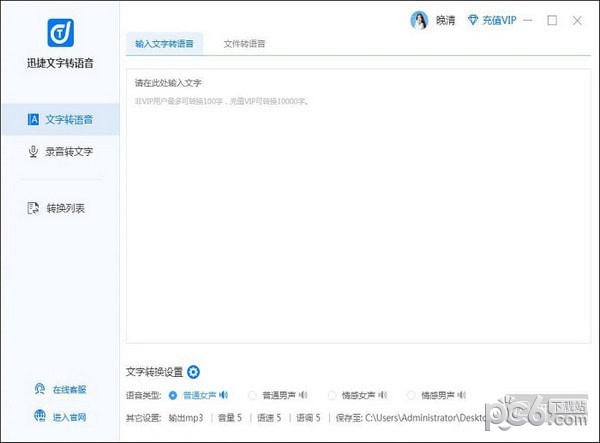Click the 语调 5 pitch setting
The height and width of the screenshot is (443, 600).
[x=308, y=418]
